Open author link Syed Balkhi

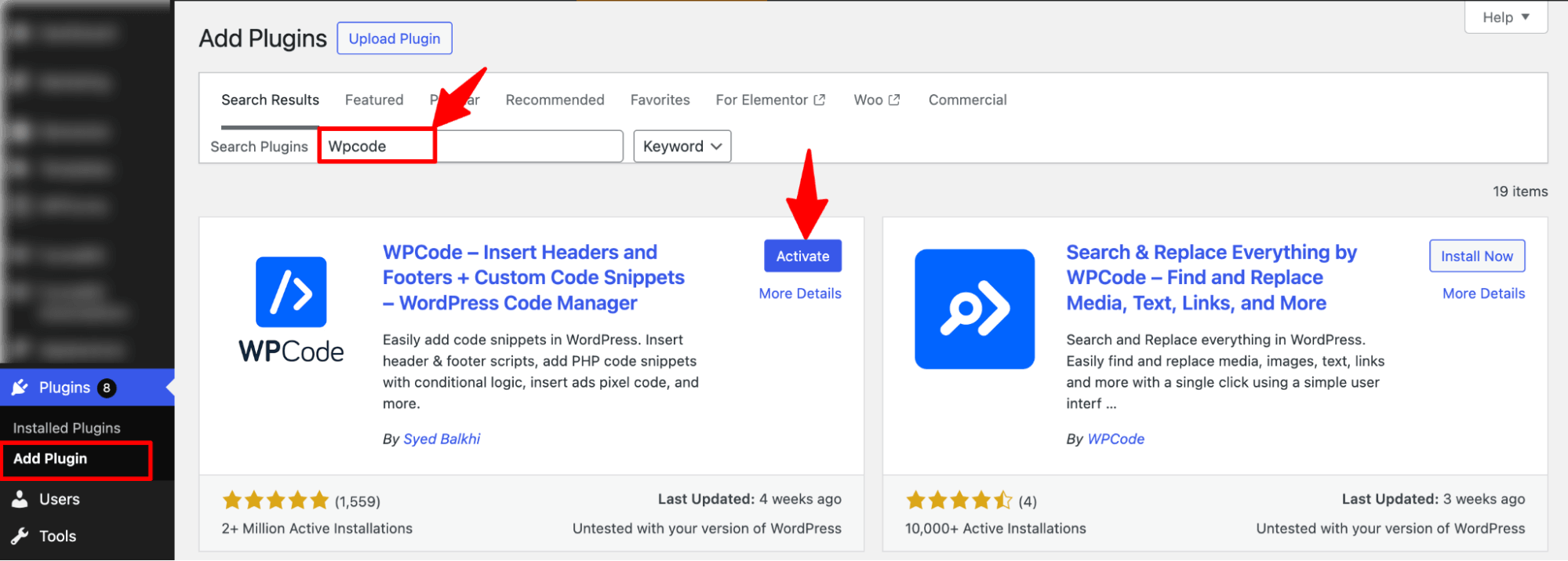[442, 439]
